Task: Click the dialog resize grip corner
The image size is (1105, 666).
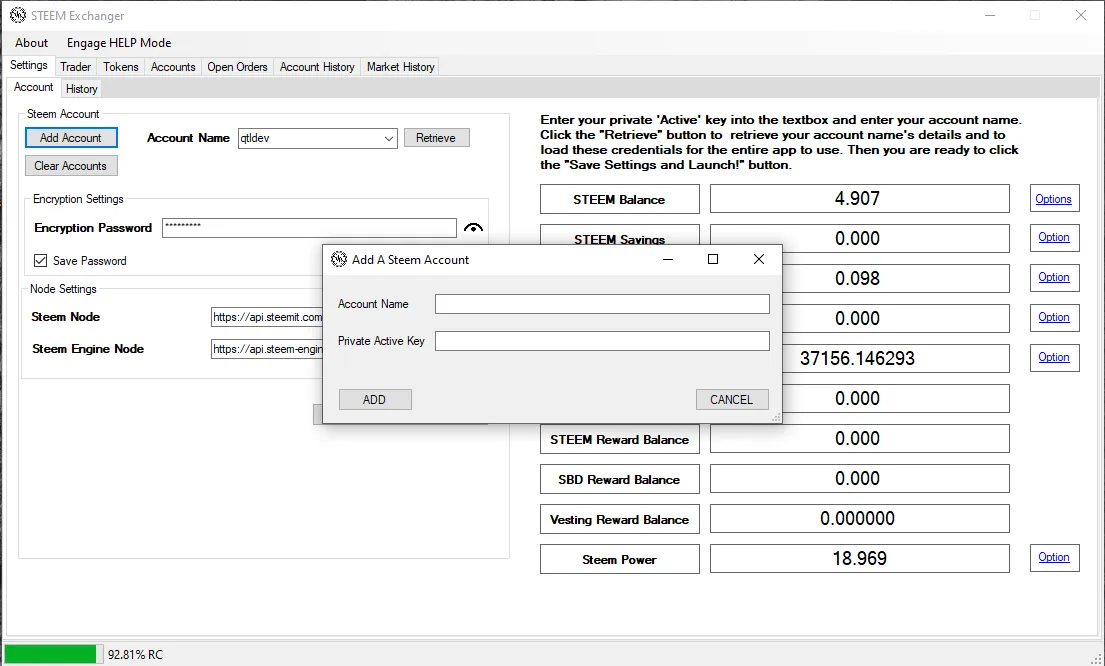Action: coord(775,417)
